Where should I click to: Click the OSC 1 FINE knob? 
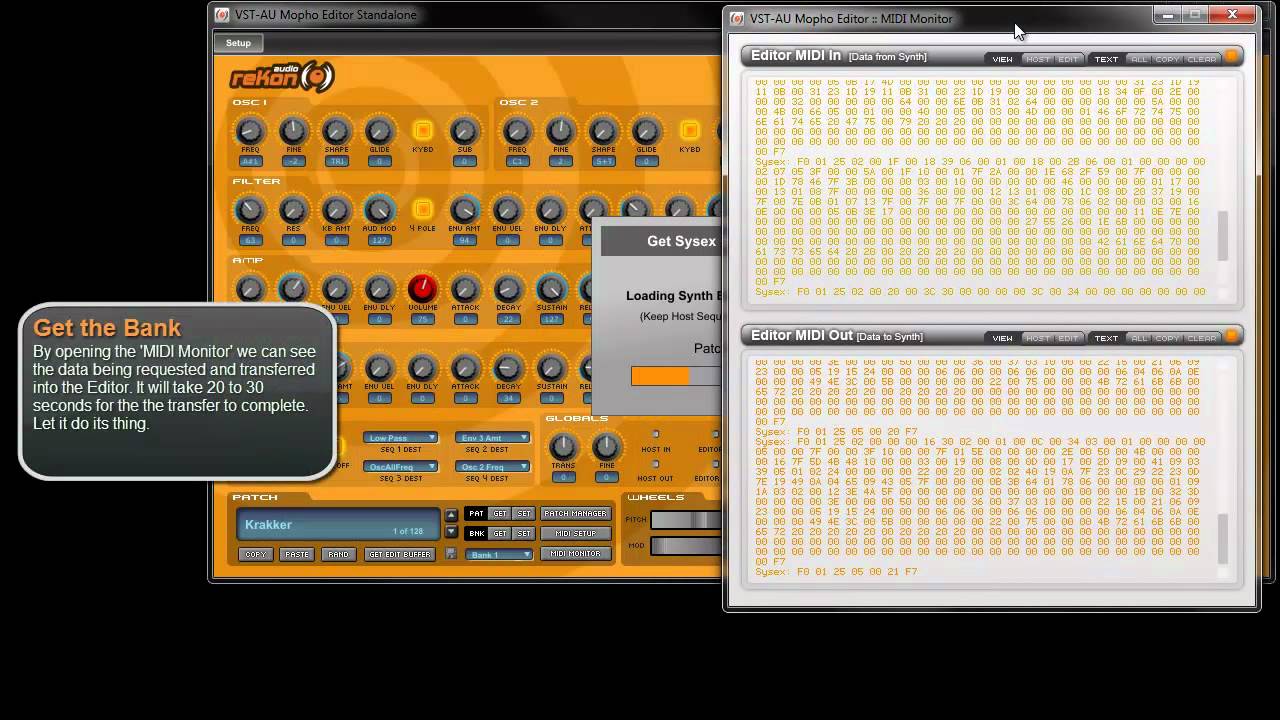(x=293, y=131)
